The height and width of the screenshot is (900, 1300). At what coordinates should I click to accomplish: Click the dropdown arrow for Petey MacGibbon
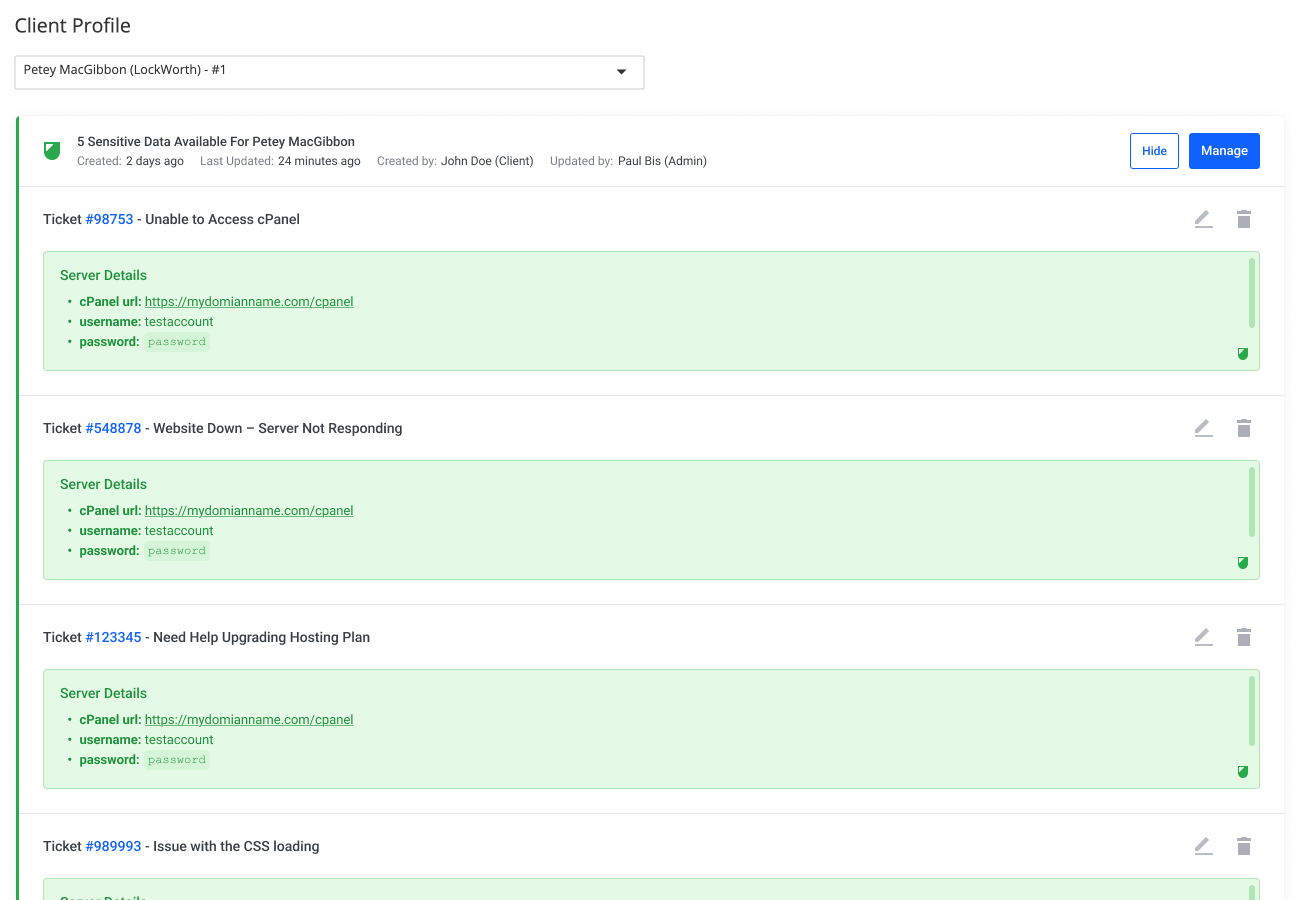pos(621,72)
